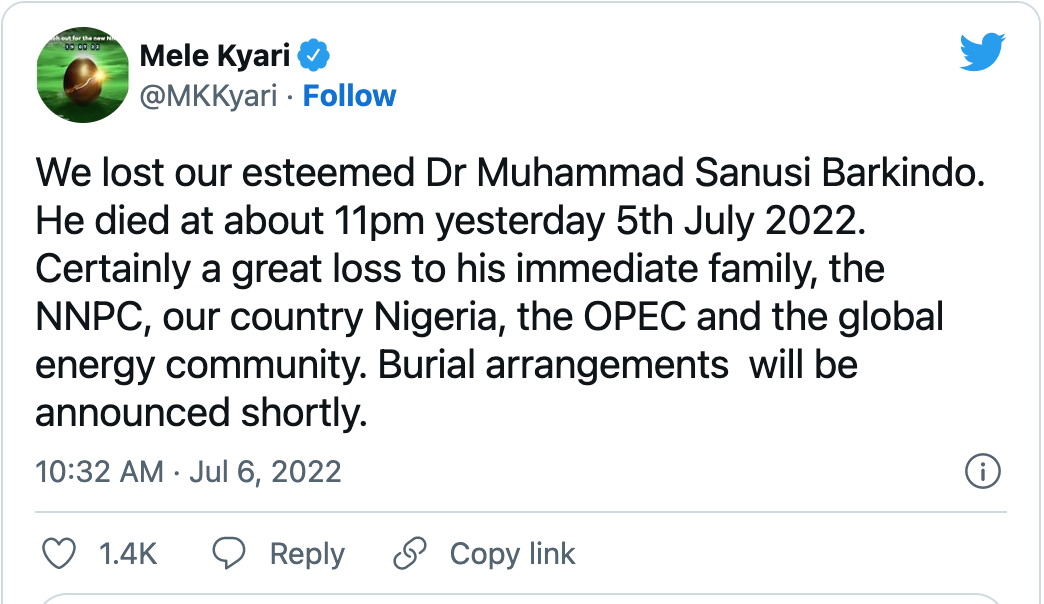Viewport: 1044px width, 604px height.
Task: Click the tweet's last line "announced shortly."
Action: click(202, 411)
